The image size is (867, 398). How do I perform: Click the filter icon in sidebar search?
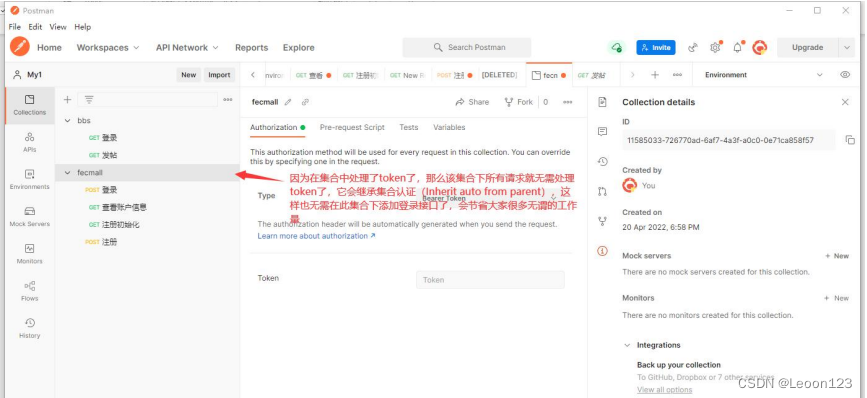(89, 100)
